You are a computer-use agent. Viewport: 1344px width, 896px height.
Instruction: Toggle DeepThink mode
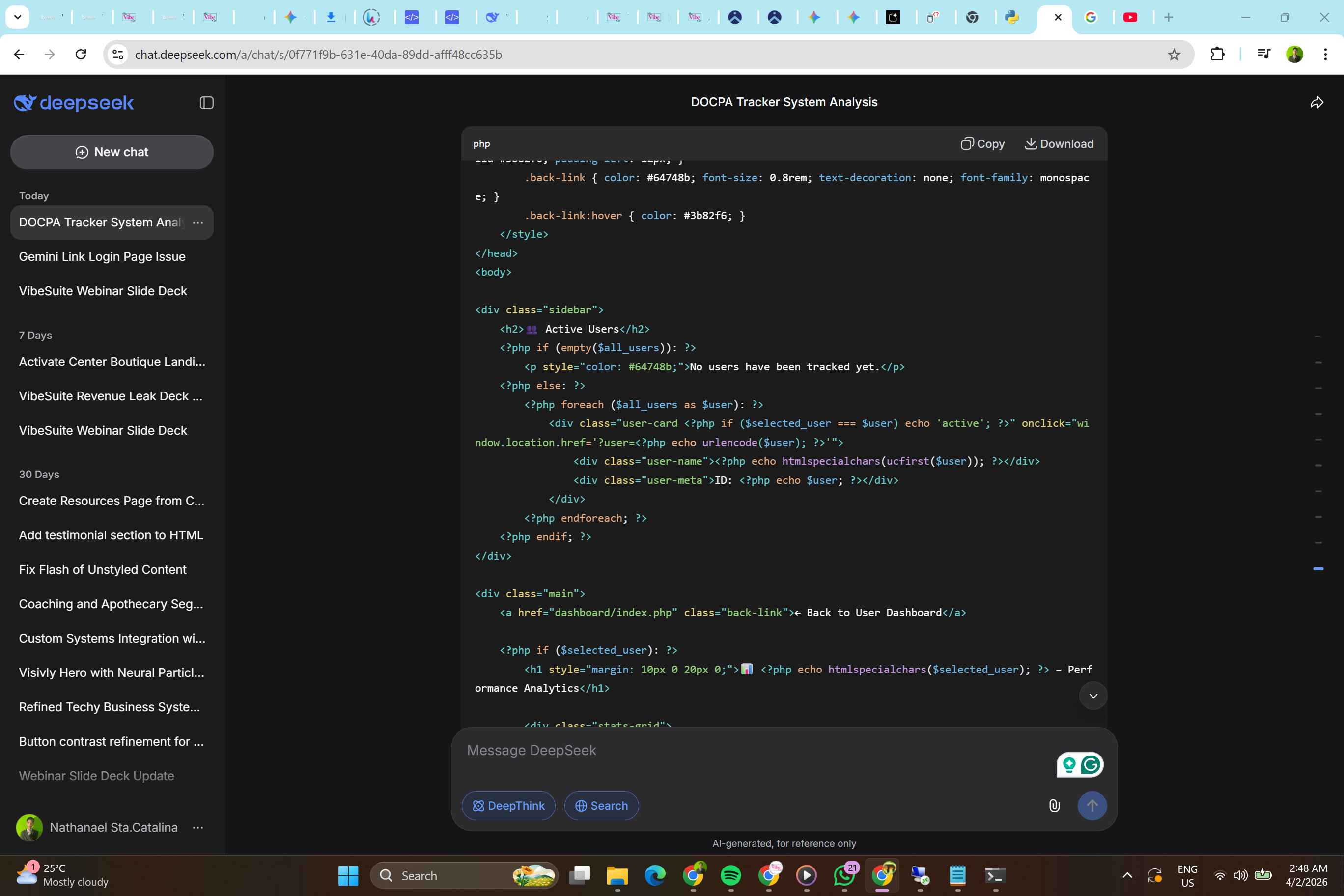[508, 806]
